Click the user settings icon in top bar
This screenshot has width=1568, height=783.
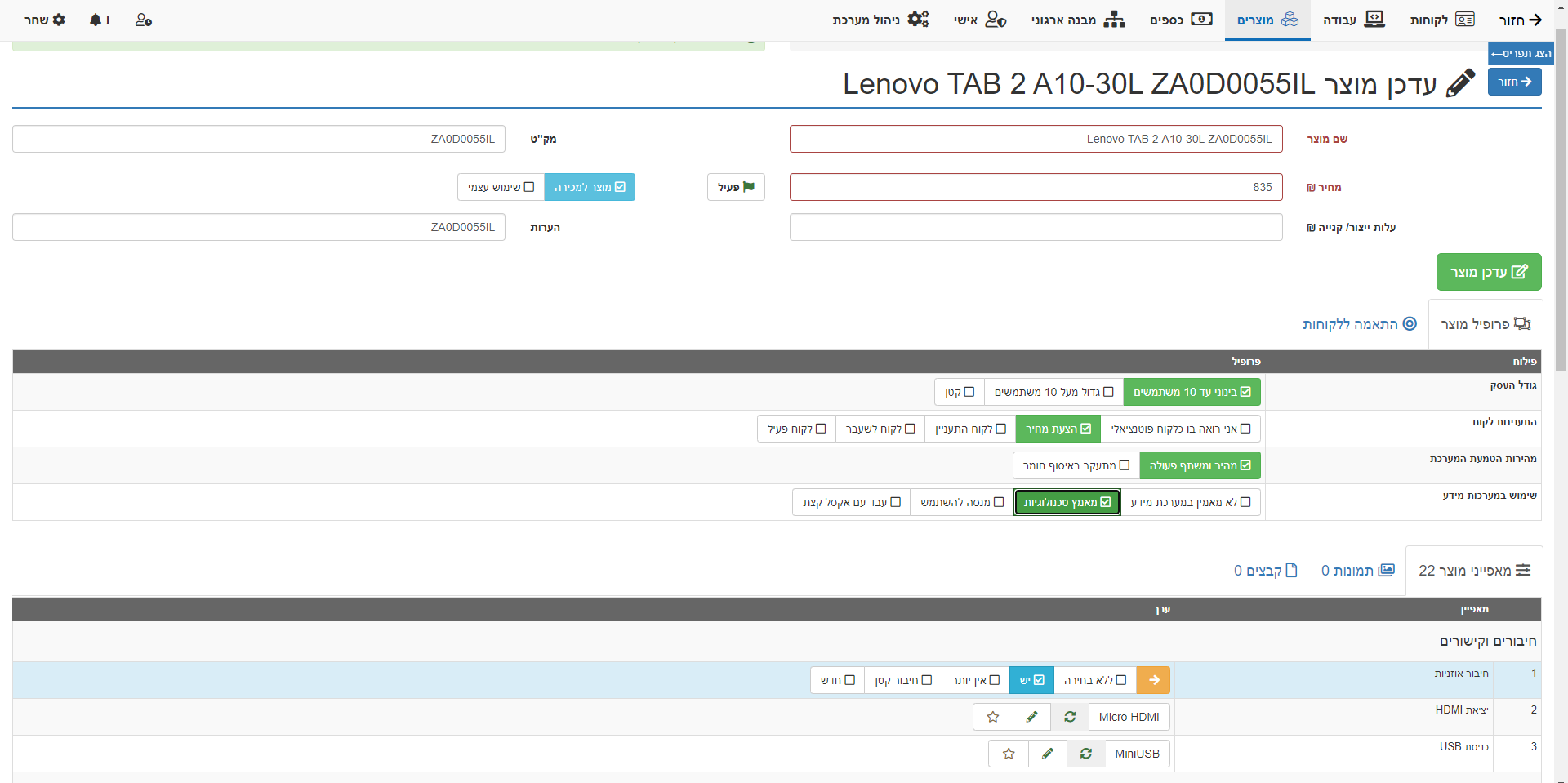point(144,20)
